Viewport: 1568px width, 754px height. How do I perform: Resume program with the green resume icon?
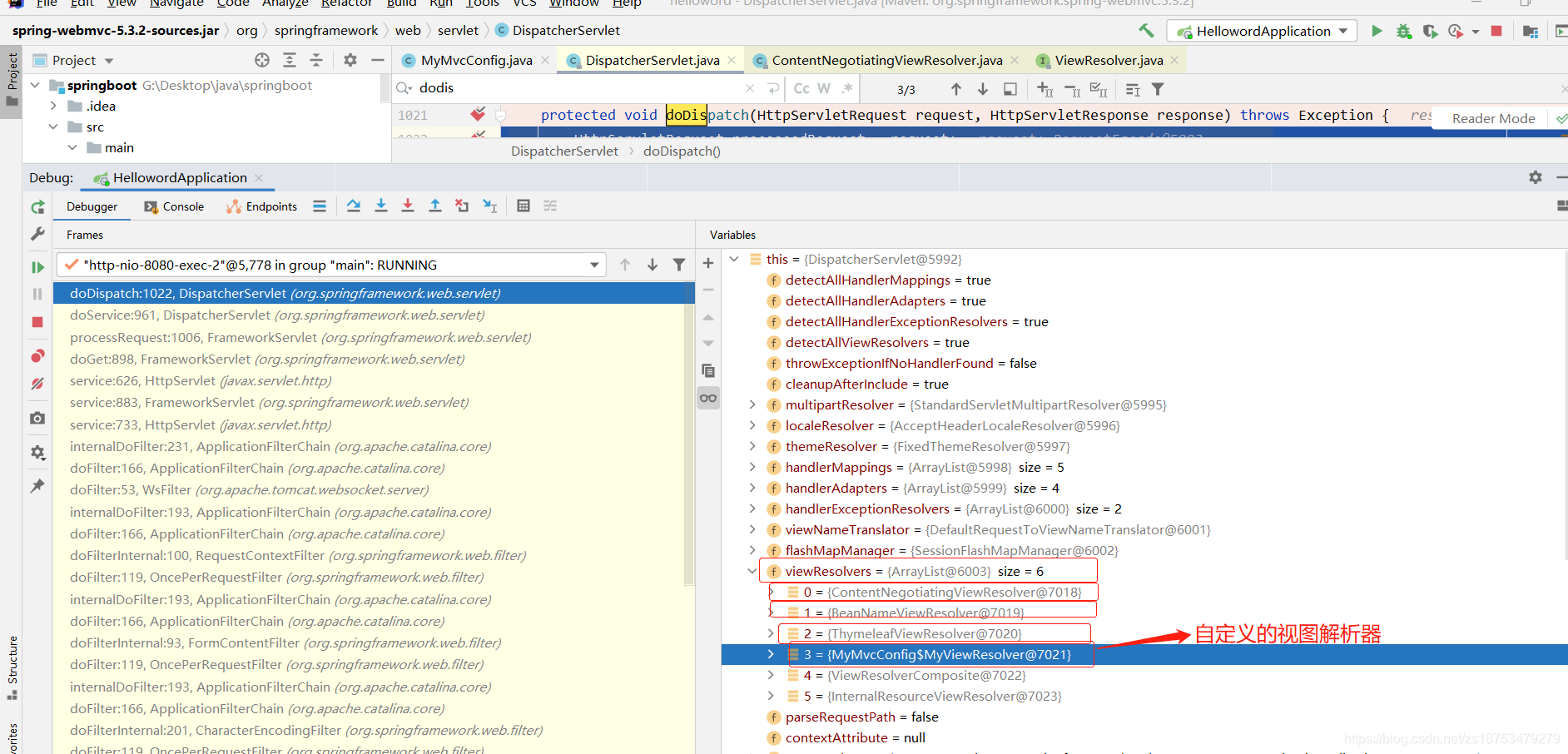(37, 267)
